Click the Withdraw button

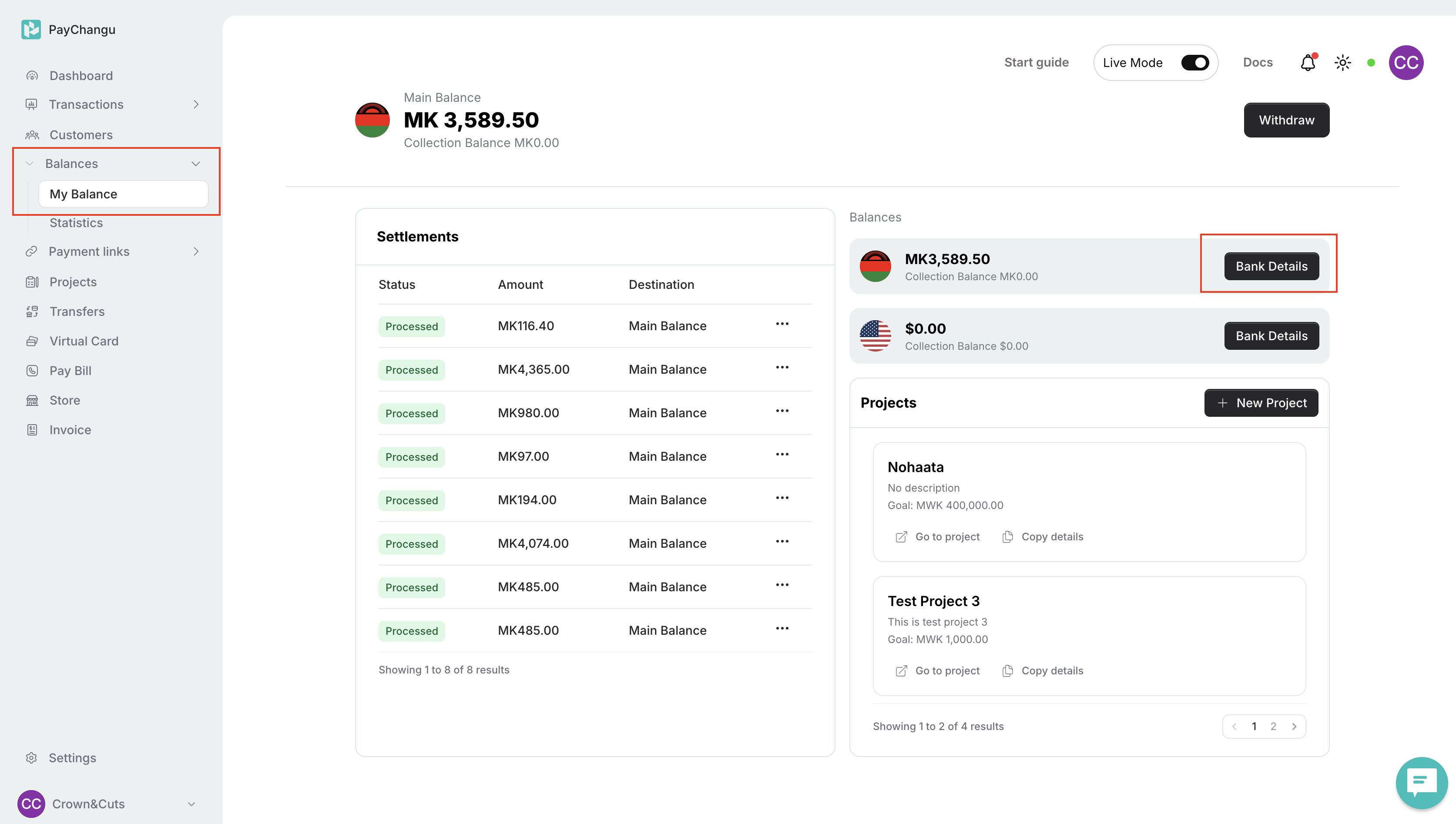pyautogui.click(x=1286, y=120)
